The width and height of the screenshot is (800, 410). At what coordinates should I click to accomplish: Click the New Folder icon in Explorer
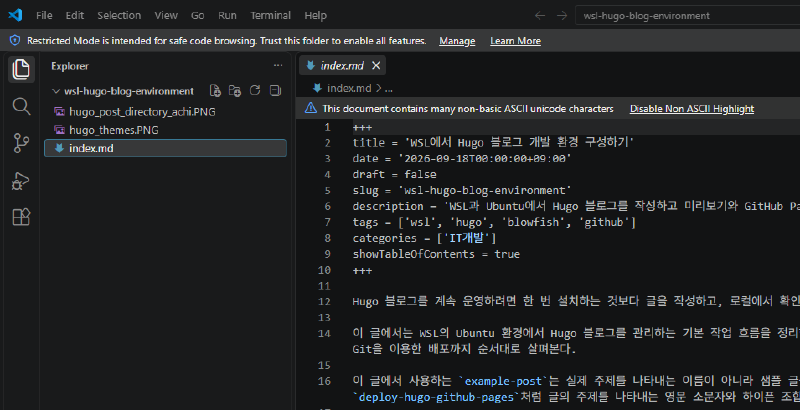[x=235, y=91]
